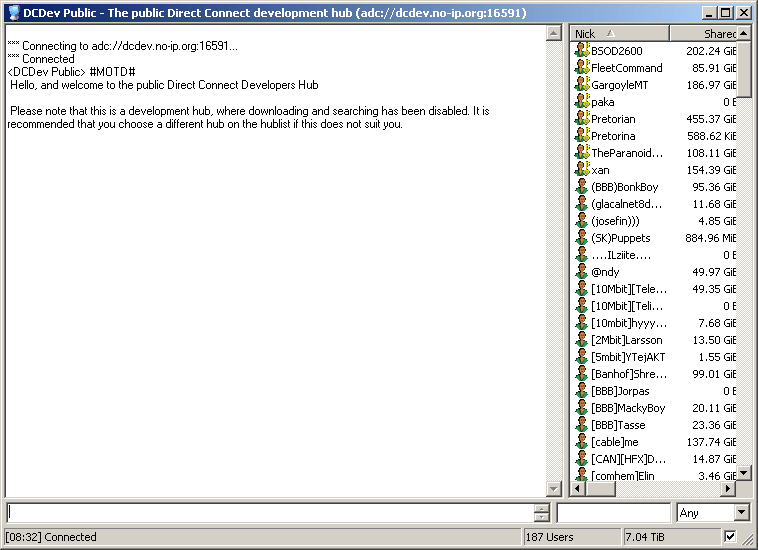Click the [08:32] Connected status text
Screen dimensions: 758x550
[51, 536]
